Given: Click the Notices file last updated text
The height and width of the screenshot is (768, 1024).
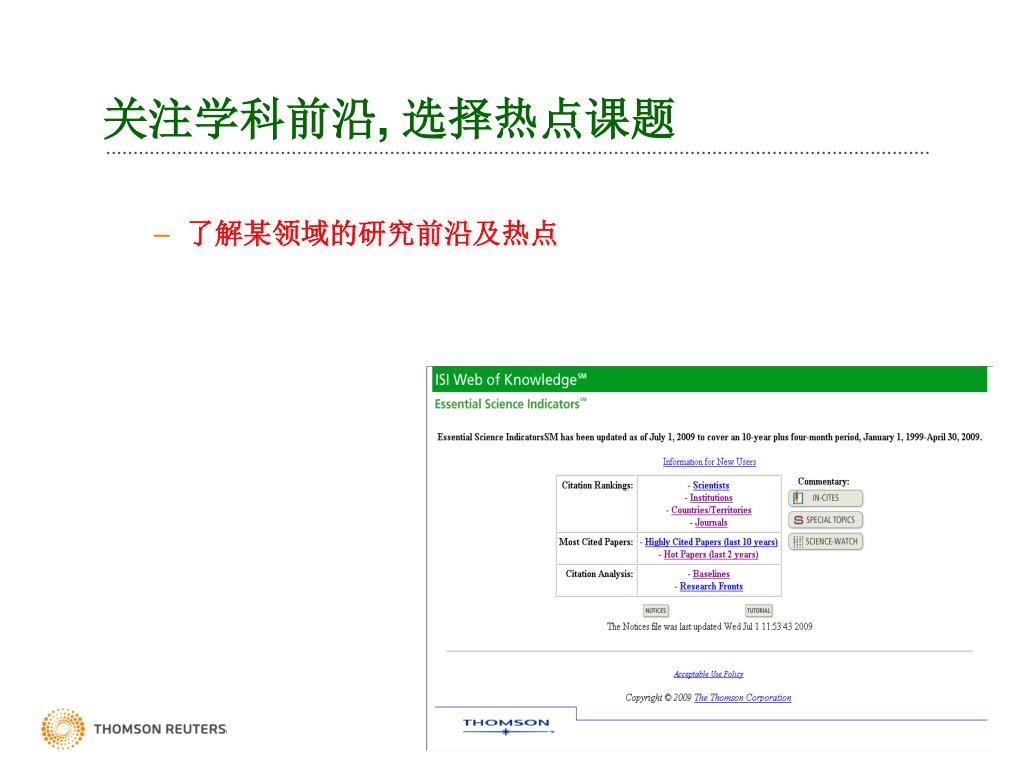Looking at the screenshot, I should 709,626.
